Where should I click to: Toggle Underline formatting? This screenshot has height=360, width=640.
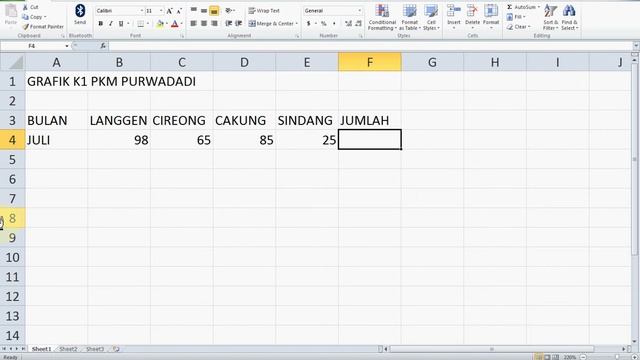click(x=121, y=24)
